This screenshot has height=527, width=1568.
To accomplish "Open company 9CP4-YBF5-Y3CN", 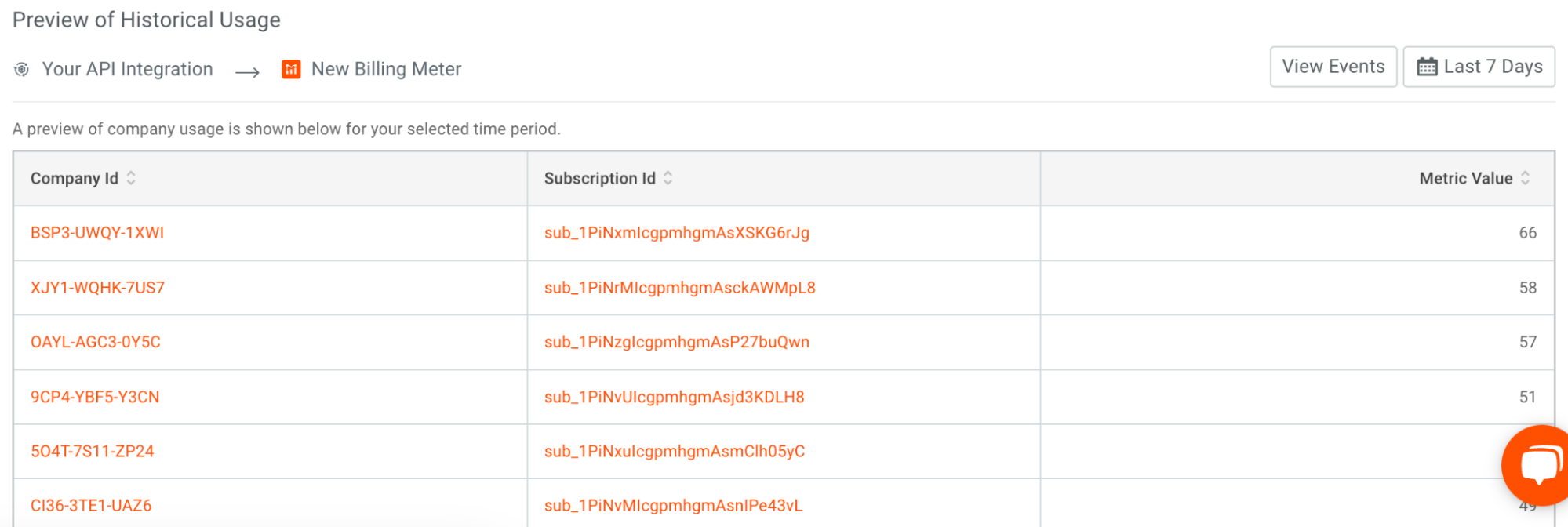I will [x=95, y=397].
